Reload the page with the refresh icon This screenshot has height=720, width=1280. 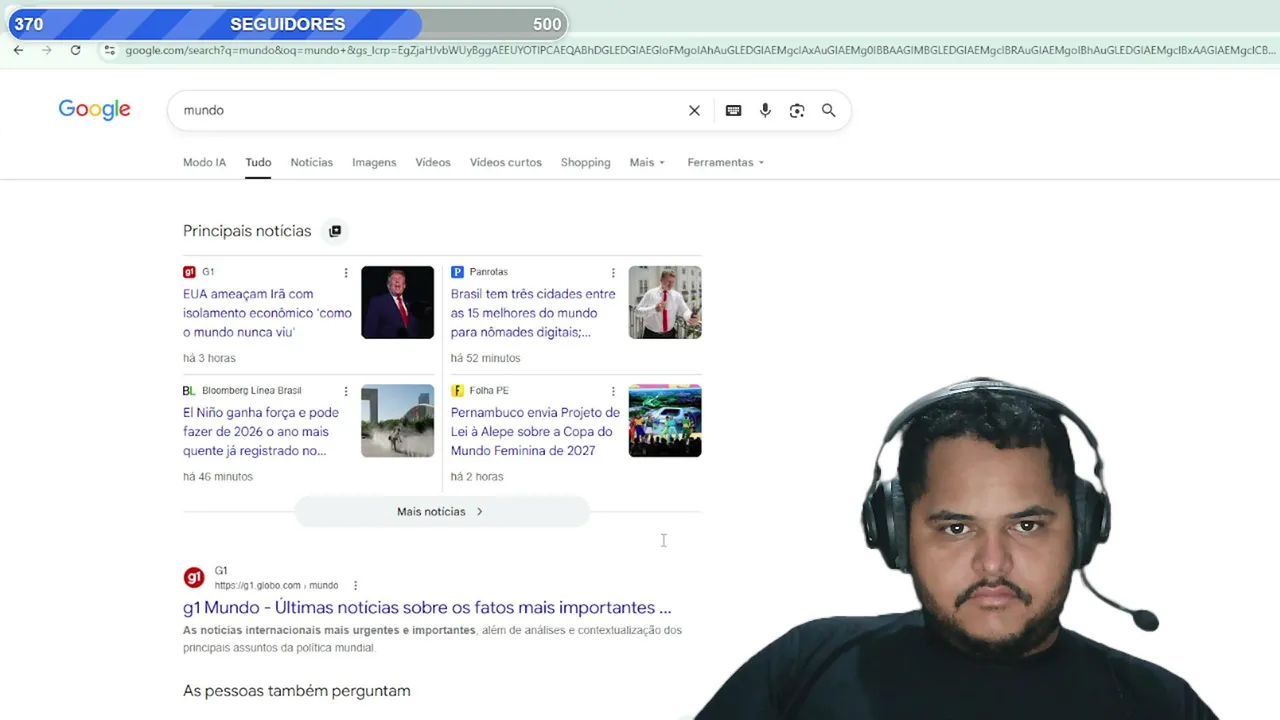point(75,50)
